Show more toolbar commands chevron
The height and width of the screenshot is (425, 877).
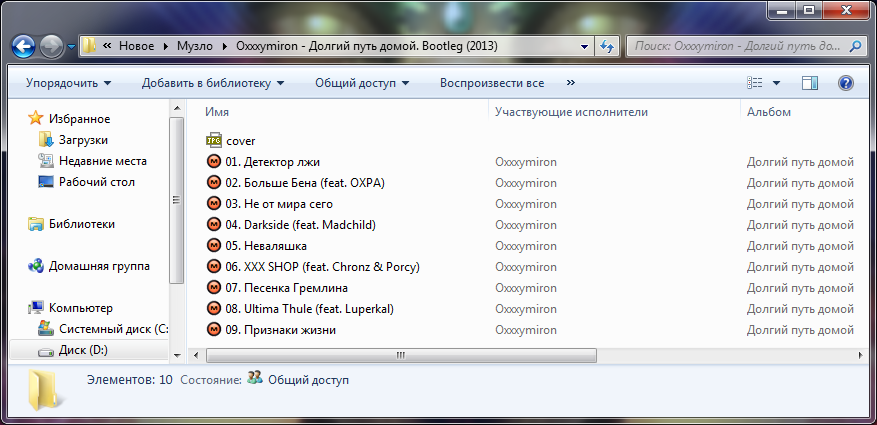point(570,83)
